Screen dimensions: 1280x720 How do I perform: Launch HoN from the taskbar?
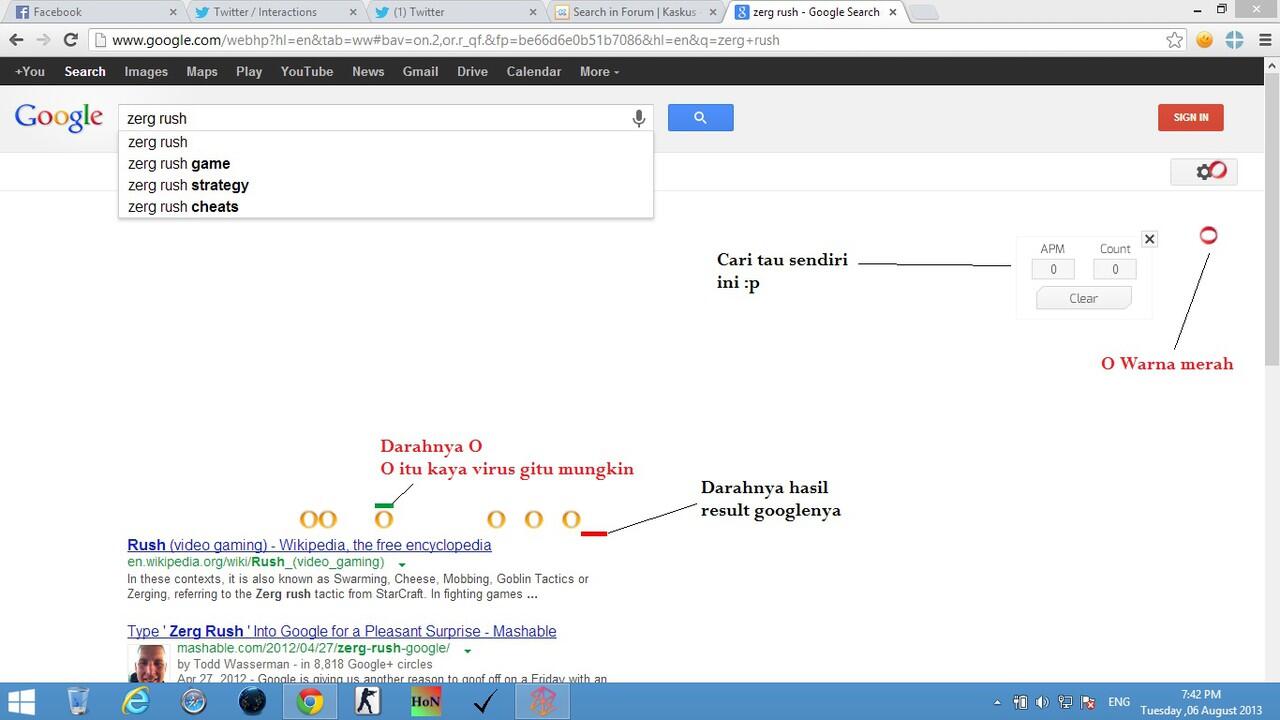426,701
